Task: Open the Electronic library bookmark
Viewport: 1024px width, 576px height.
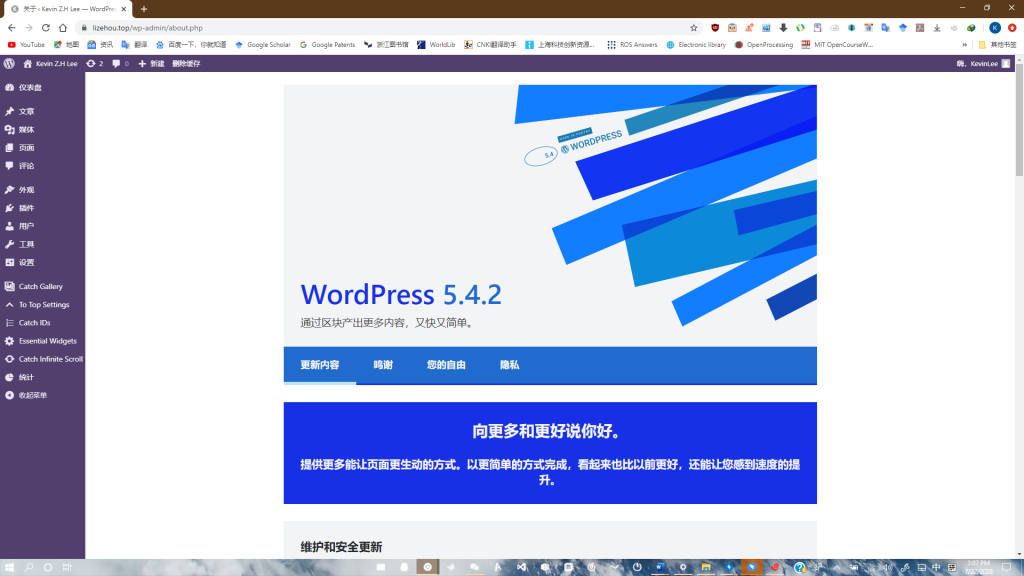Action: (x=696, y=45)
